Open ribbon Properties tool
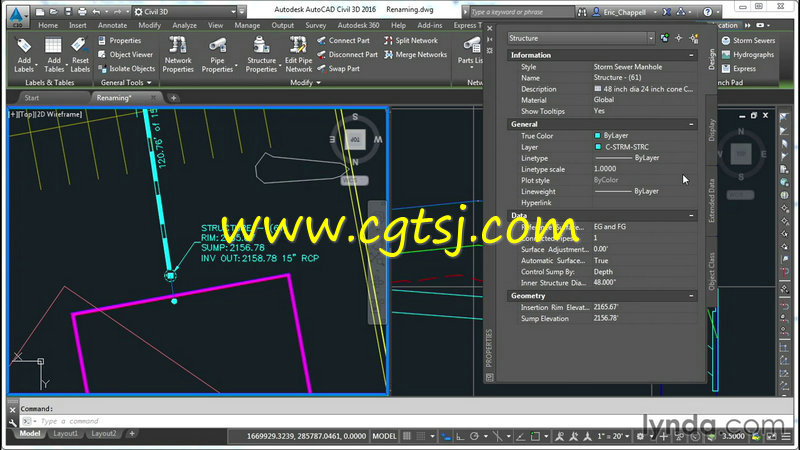 [119, 40]
